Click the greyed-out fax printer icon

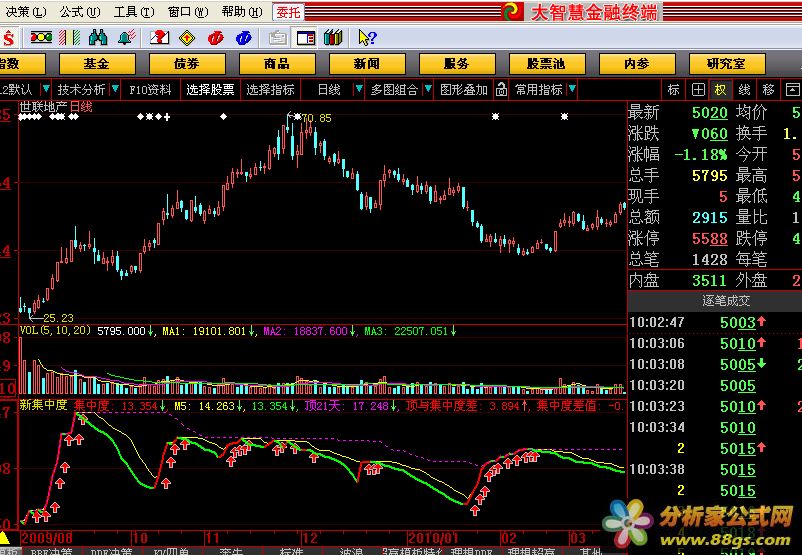(278, 38)
